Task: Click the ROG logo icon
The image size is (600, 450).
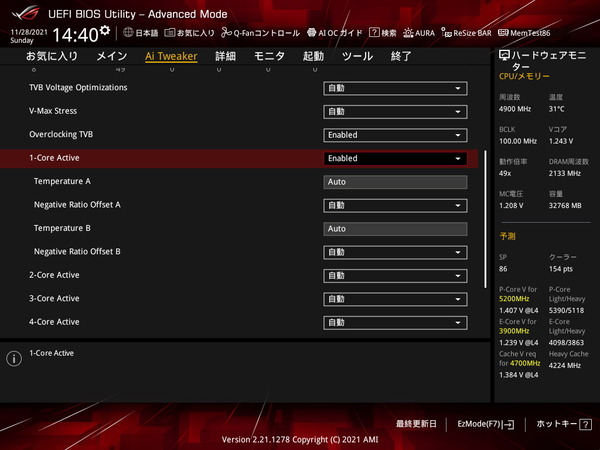Action: point(25,13)
